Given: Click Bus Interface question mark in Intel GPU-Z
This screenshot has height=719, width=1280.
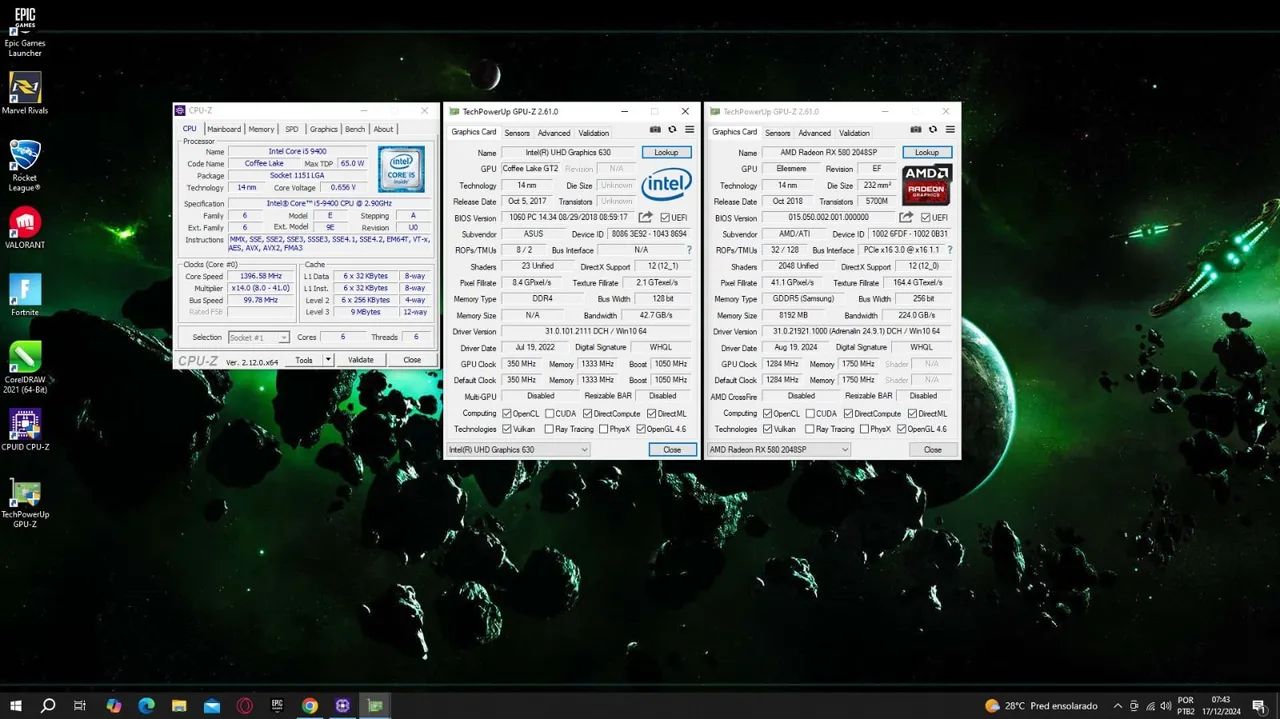Looking at the screenshot, I should [x=688, y=250].
